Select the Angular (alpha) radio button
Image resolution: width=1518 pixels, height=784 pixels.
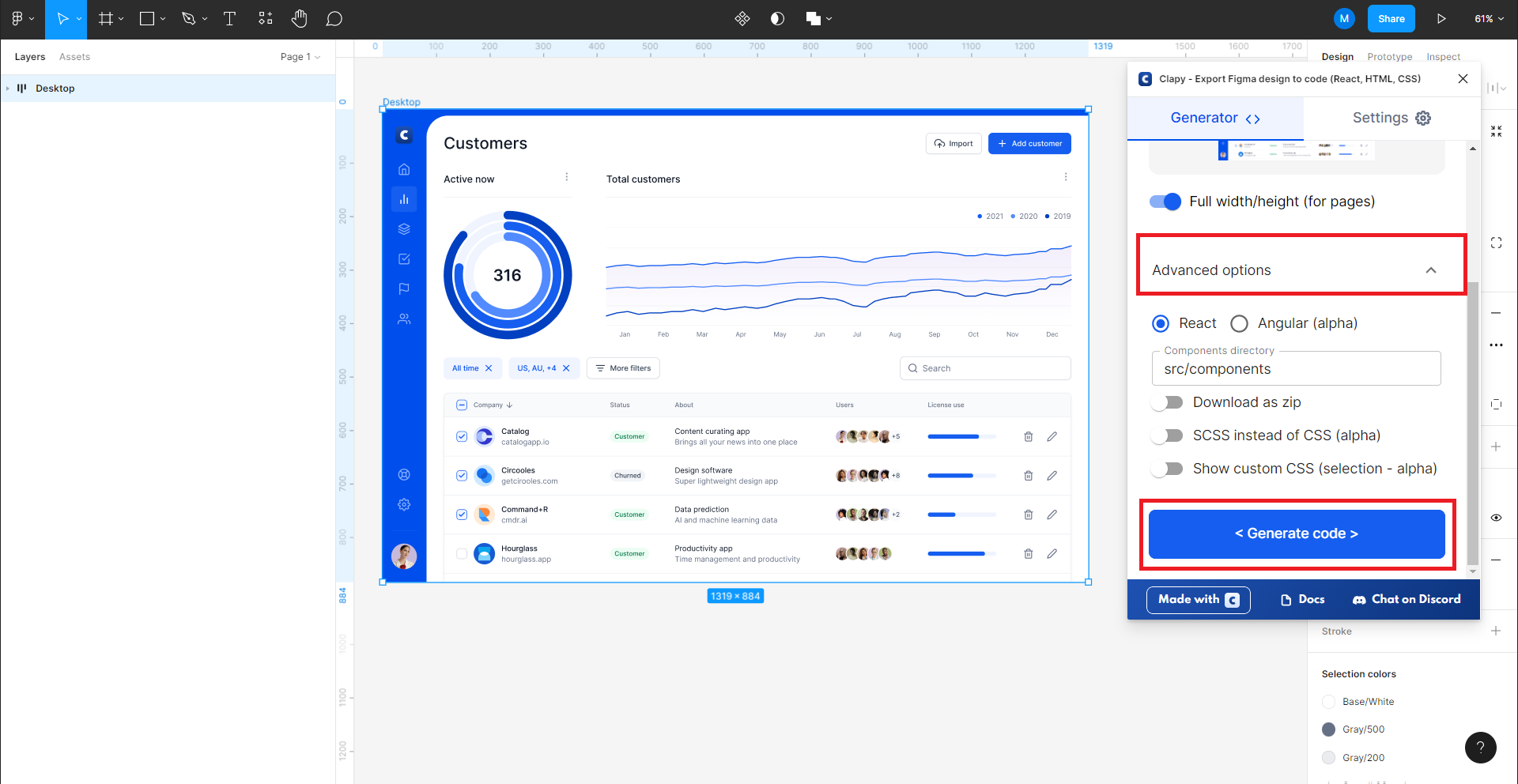click(1239, 323)
